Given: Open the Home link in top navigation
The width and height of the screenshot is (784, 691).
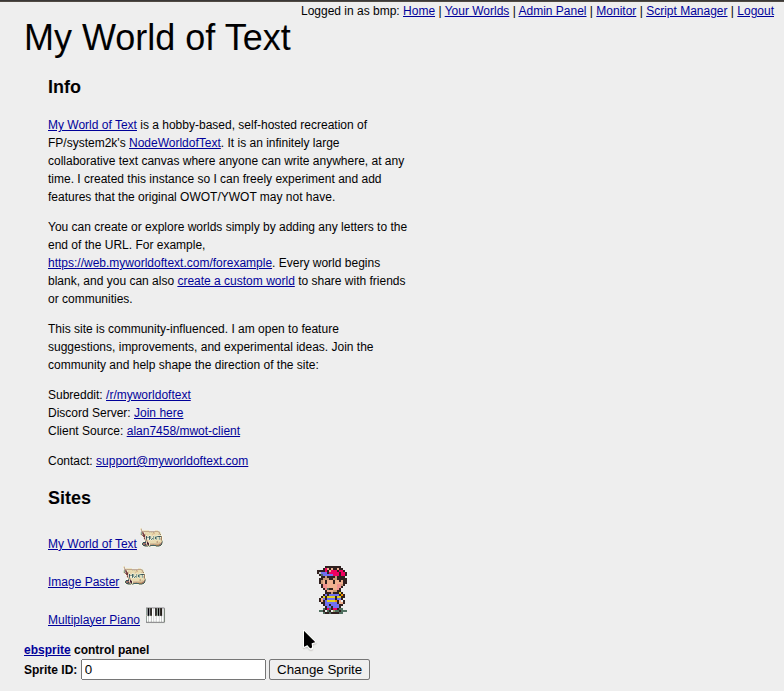Looking at the screenshot, I should [419, 11].
